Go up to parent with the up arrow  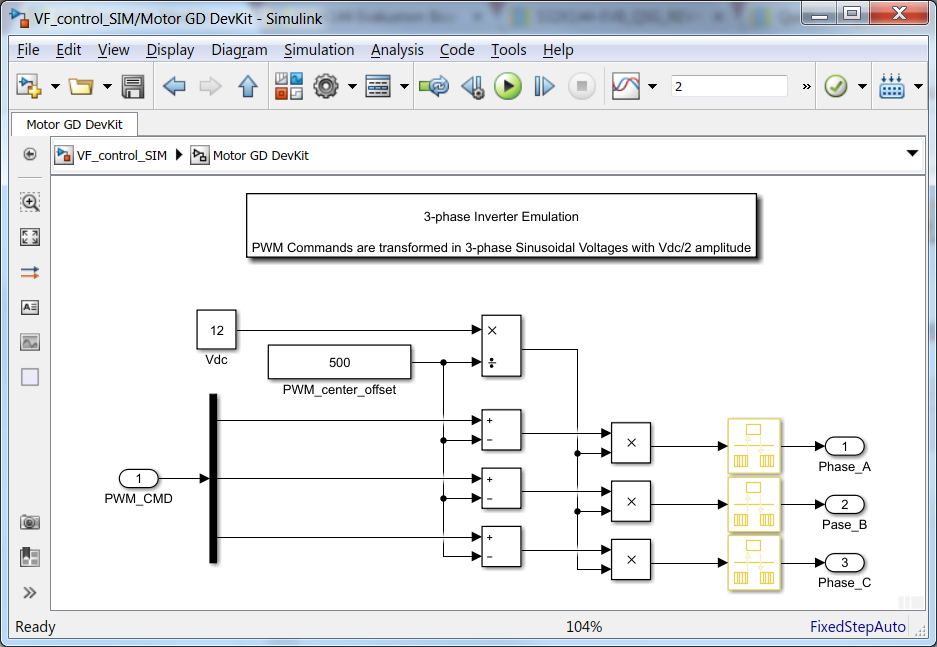(x=247, y=87)
